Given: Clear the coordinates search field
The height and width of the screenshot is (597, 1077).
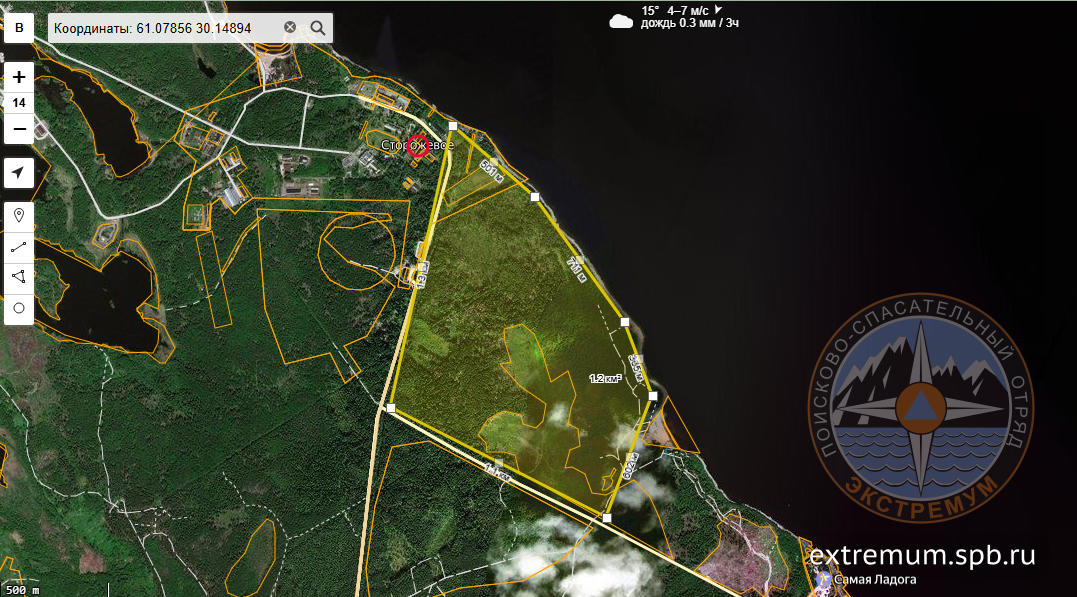Looking at the screenshot, I should pyautogui.click(x=290, y=28).
